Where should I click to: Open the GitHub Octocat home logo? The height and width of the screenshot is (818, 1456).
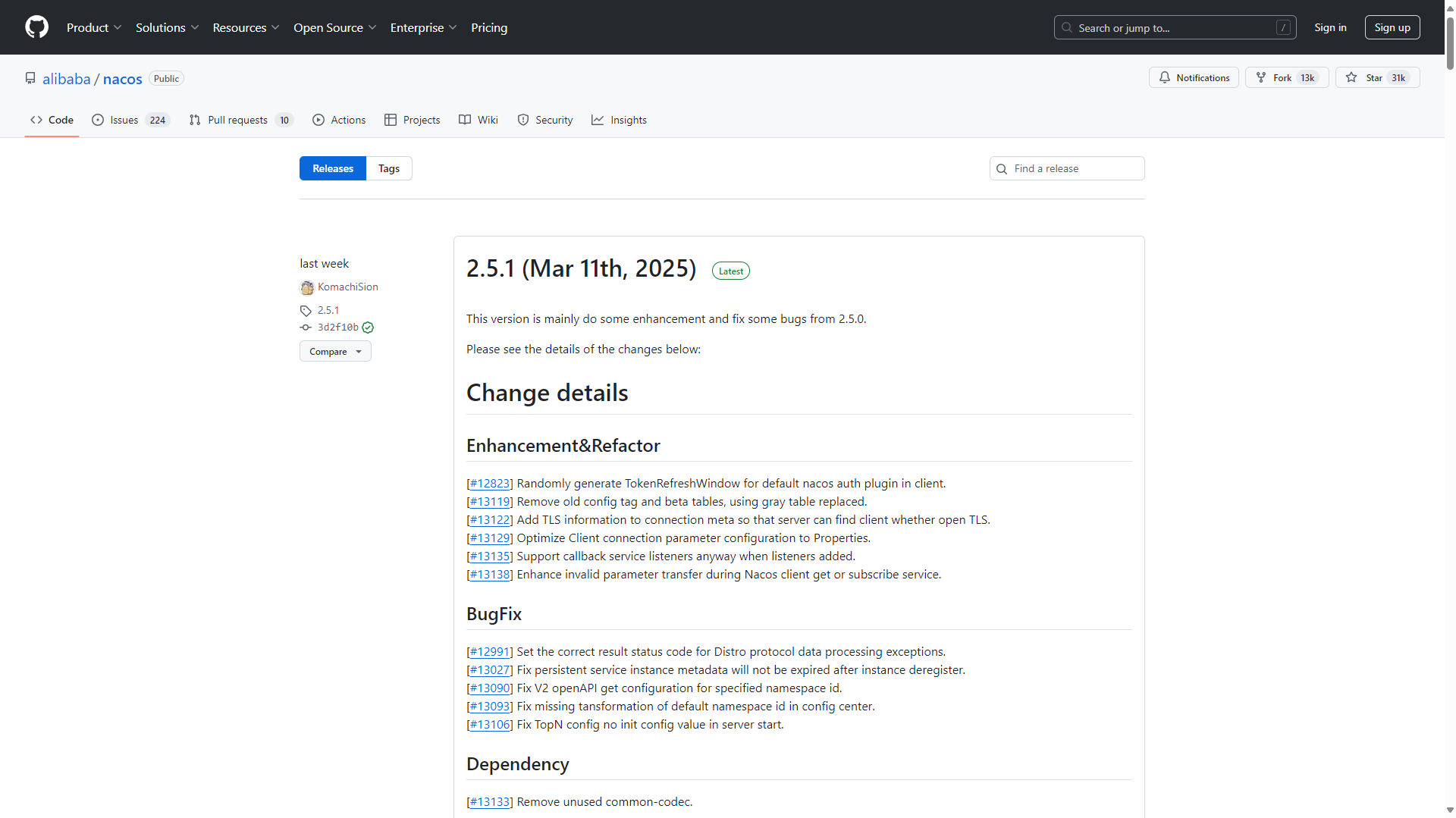click(x=36, y=27)
